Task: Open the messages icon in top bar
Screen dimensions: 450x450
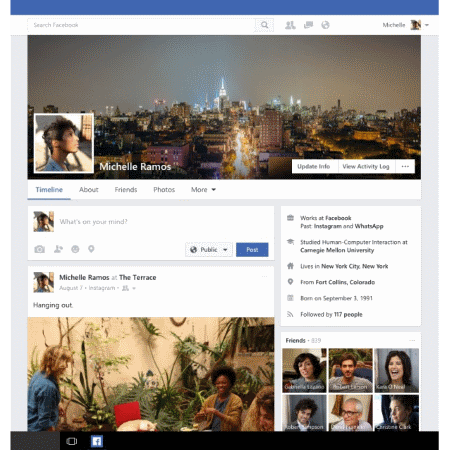Action: pyautogui.click(x=308, y=25)
